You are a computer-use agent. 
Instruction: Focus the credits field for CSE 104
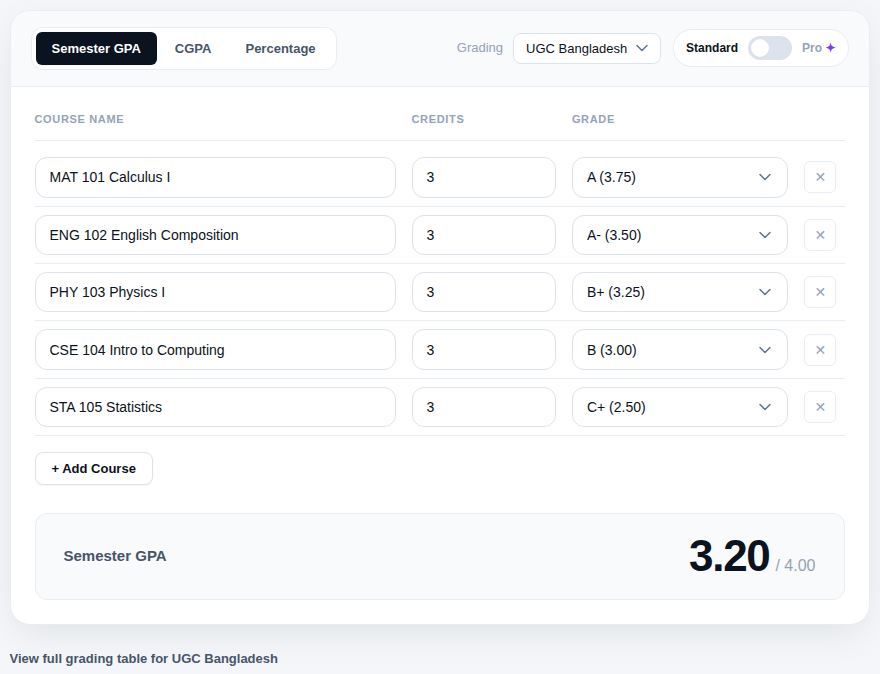click(484, 350)
